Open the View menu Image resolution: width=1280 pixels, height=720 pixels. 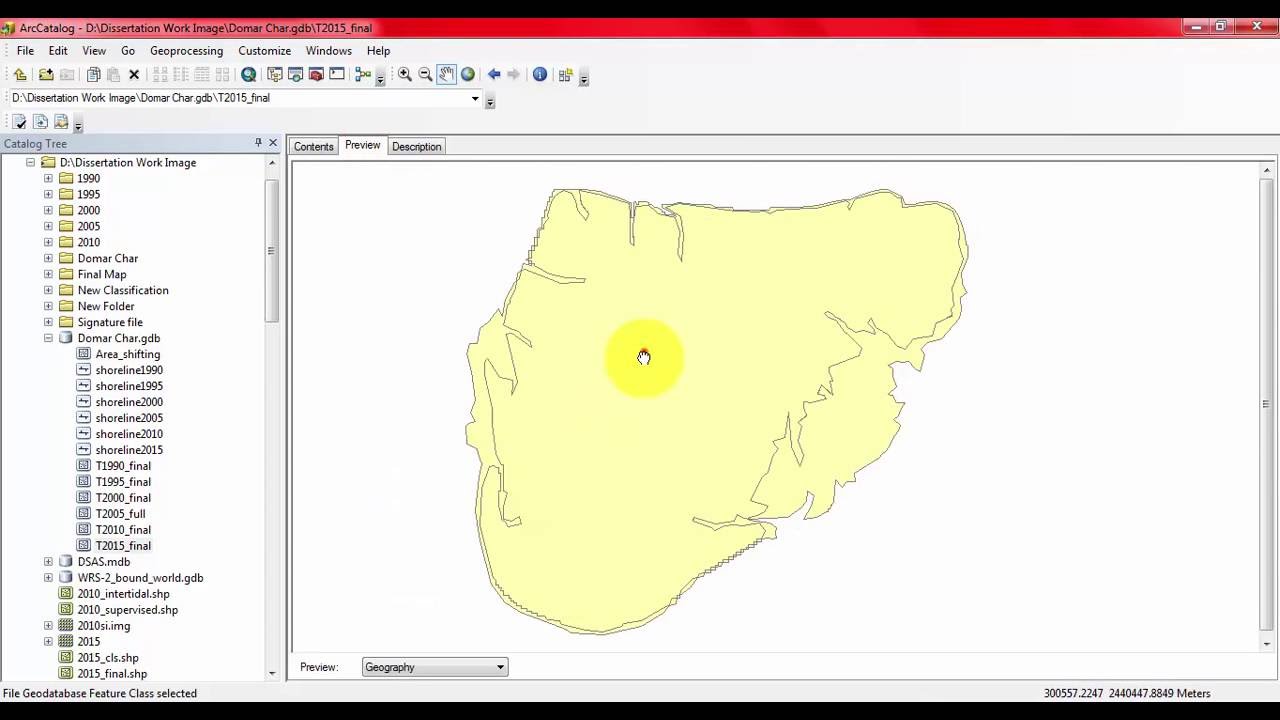[x=94, y=50]
